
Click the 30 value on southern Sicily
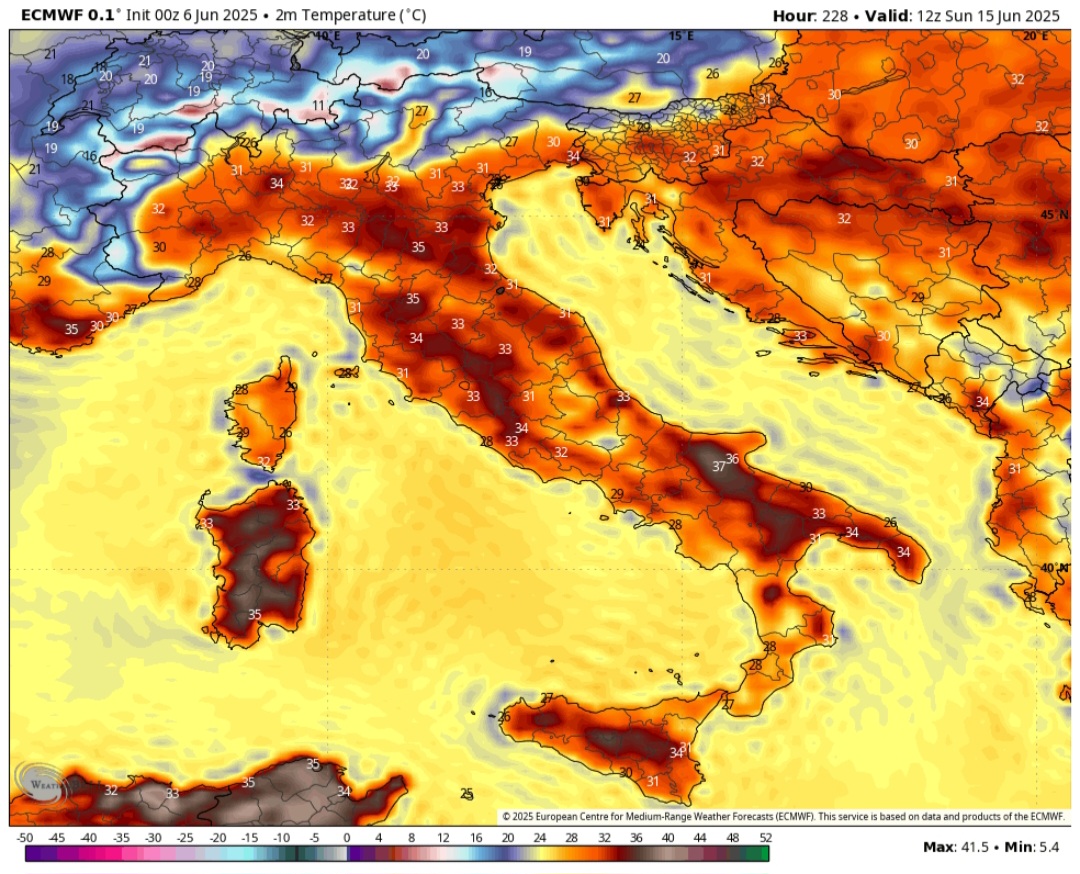point(625,773)
